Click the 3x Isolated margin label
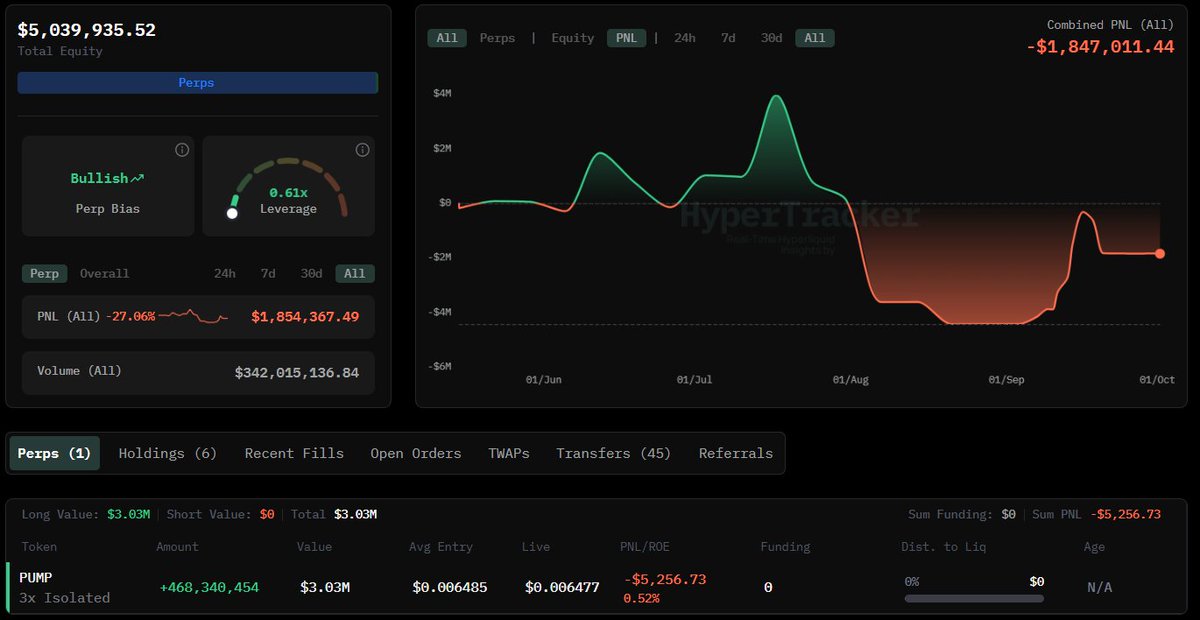The width and height of the screenshot is (1200, 620). click(64, 597)
